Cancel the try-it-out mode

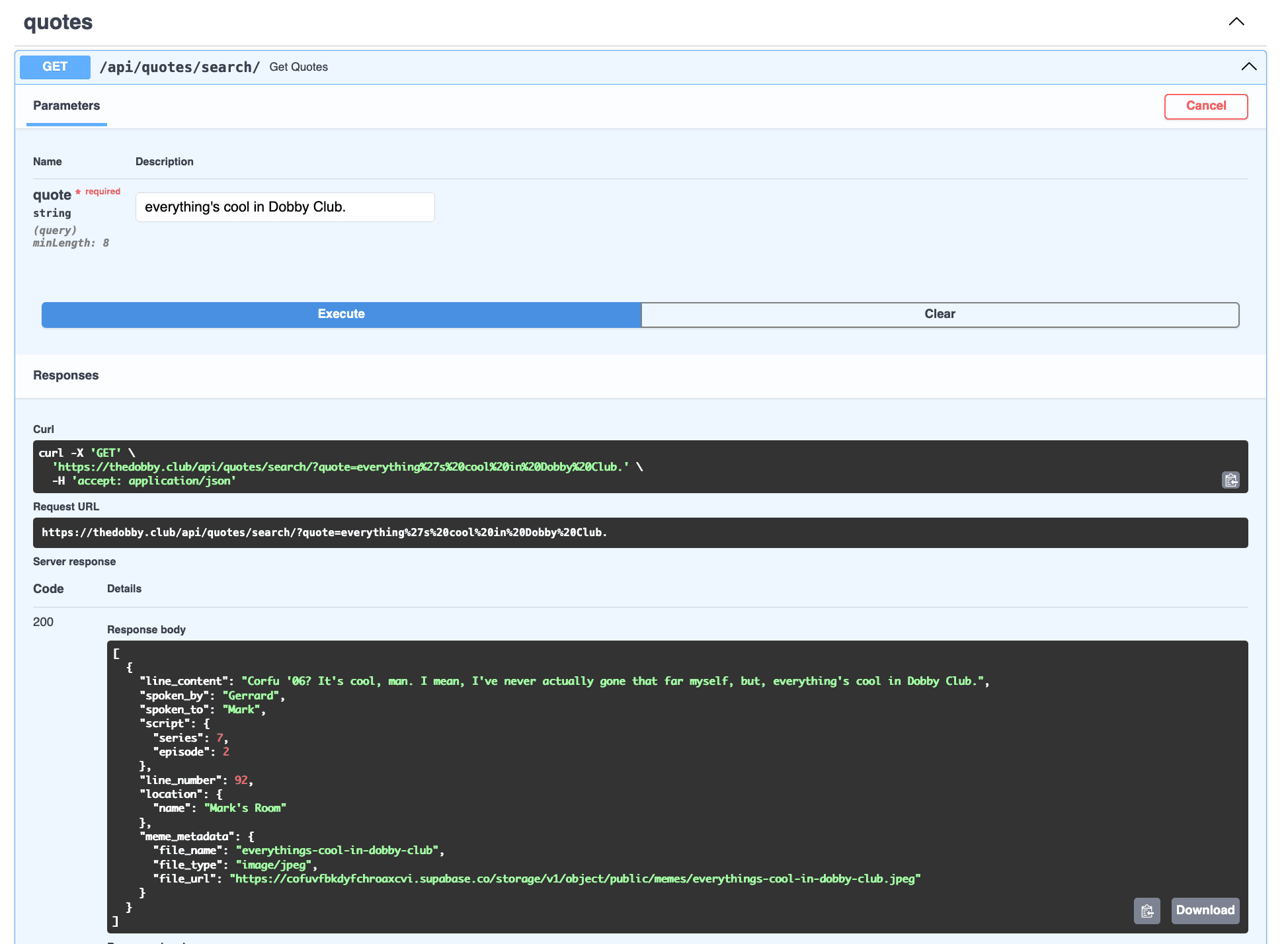pyautogui.click(x=1206, y=106)
